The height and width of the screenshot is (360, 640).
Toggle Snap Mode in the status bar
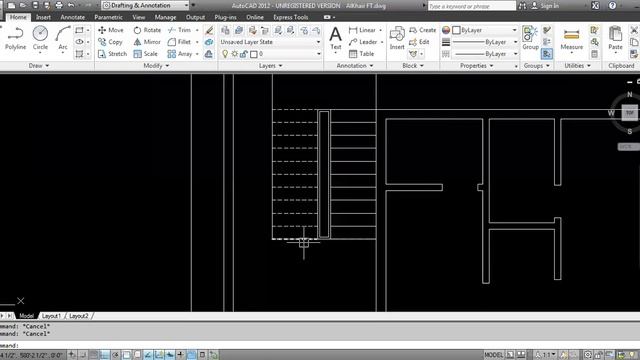point(83,355)
